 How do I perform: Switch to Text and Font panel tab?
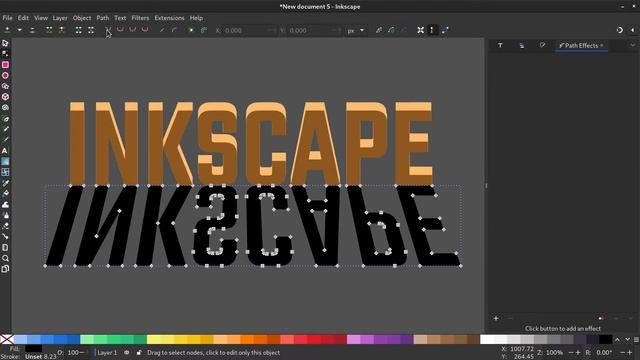[x=500, y=45]
